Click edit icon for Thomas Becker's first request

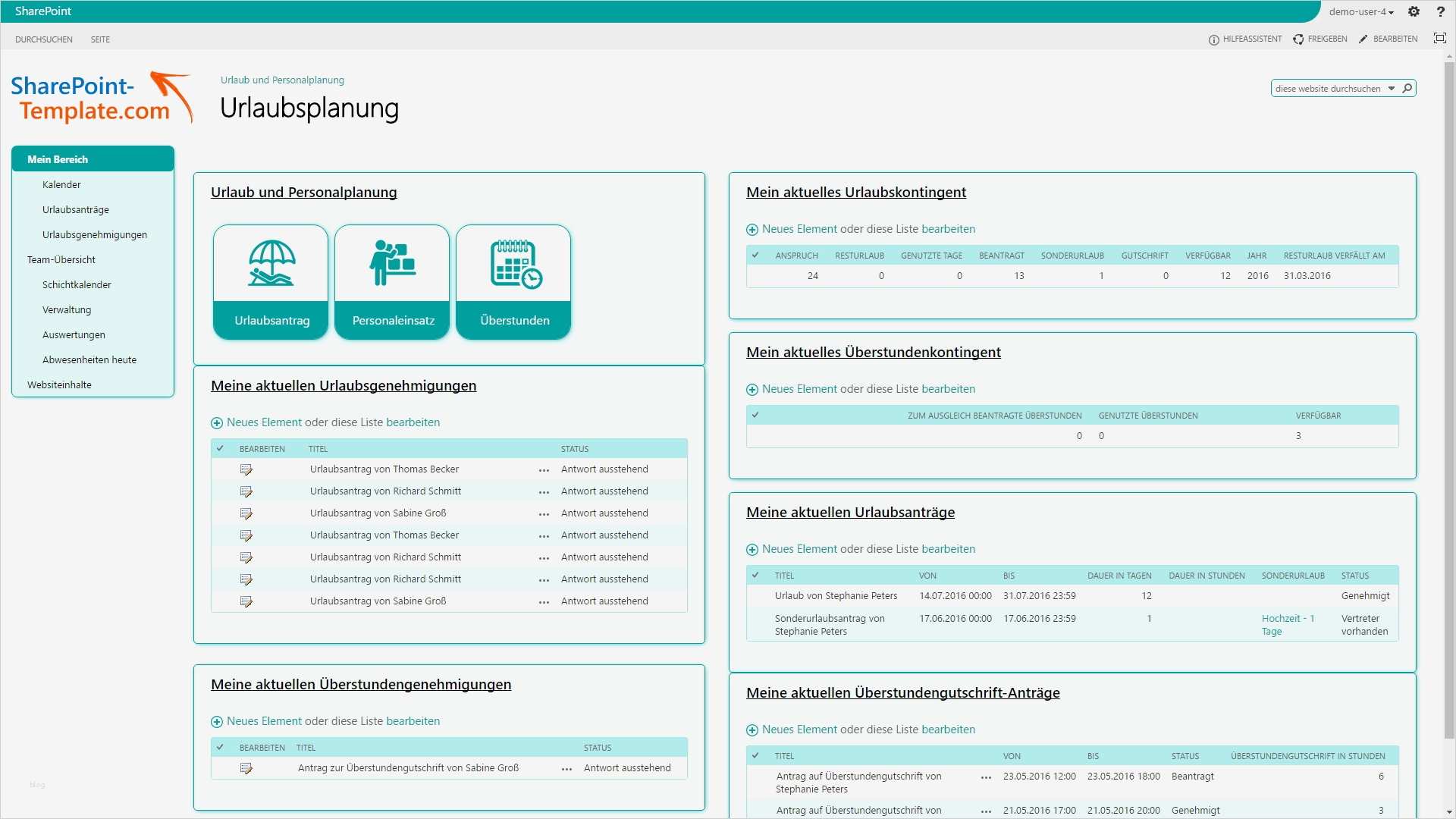246,470
